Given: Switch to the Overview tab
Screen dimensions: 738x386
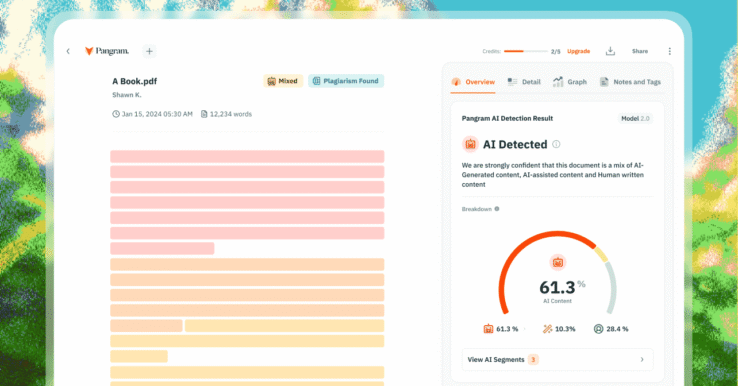Looking at the screenshot, I should (x=473, y=82).
